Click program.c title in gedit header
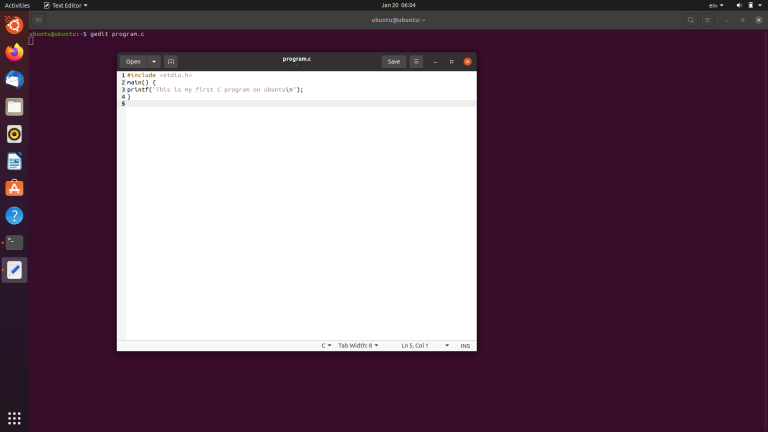 coord(297,59)
